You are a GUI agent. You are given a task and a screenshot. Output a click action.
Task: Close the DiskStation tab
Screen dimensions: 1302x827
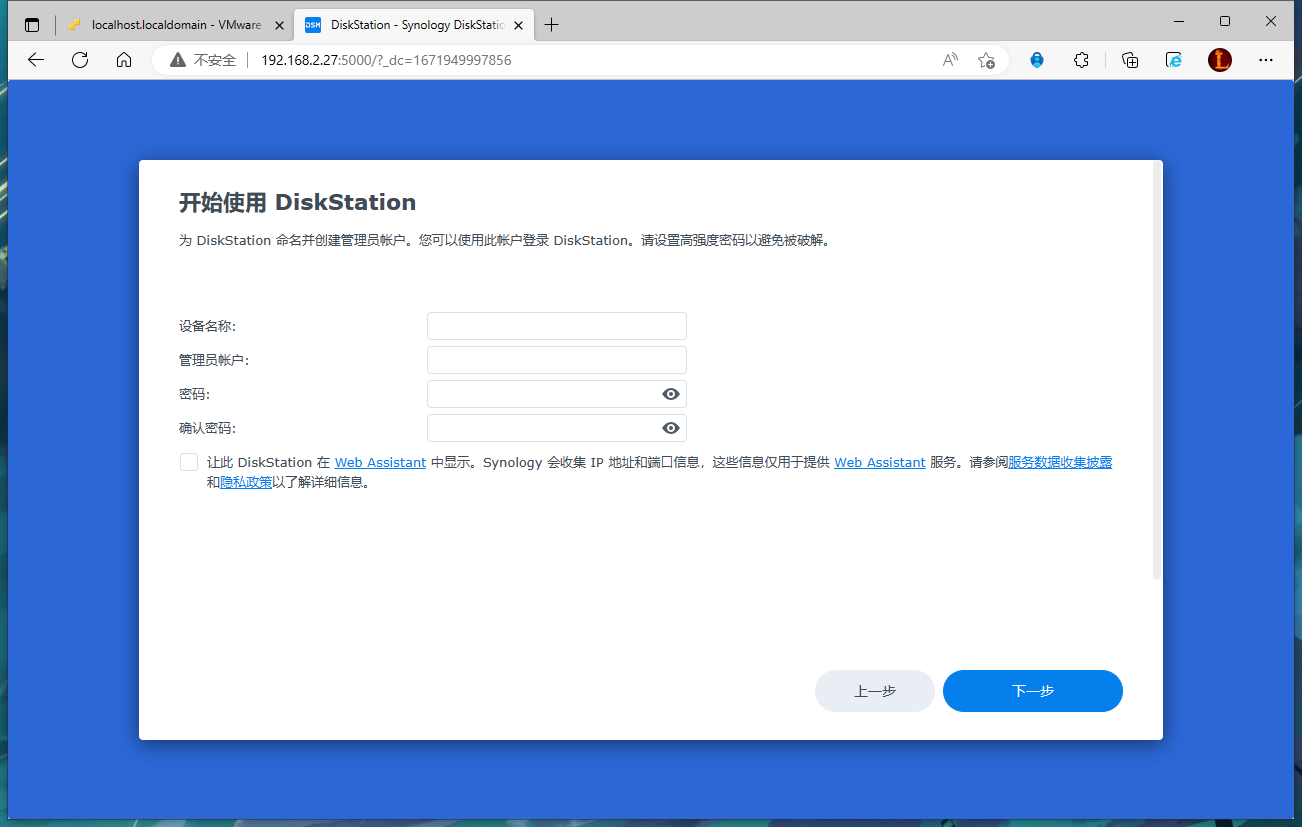coord(518,25)
